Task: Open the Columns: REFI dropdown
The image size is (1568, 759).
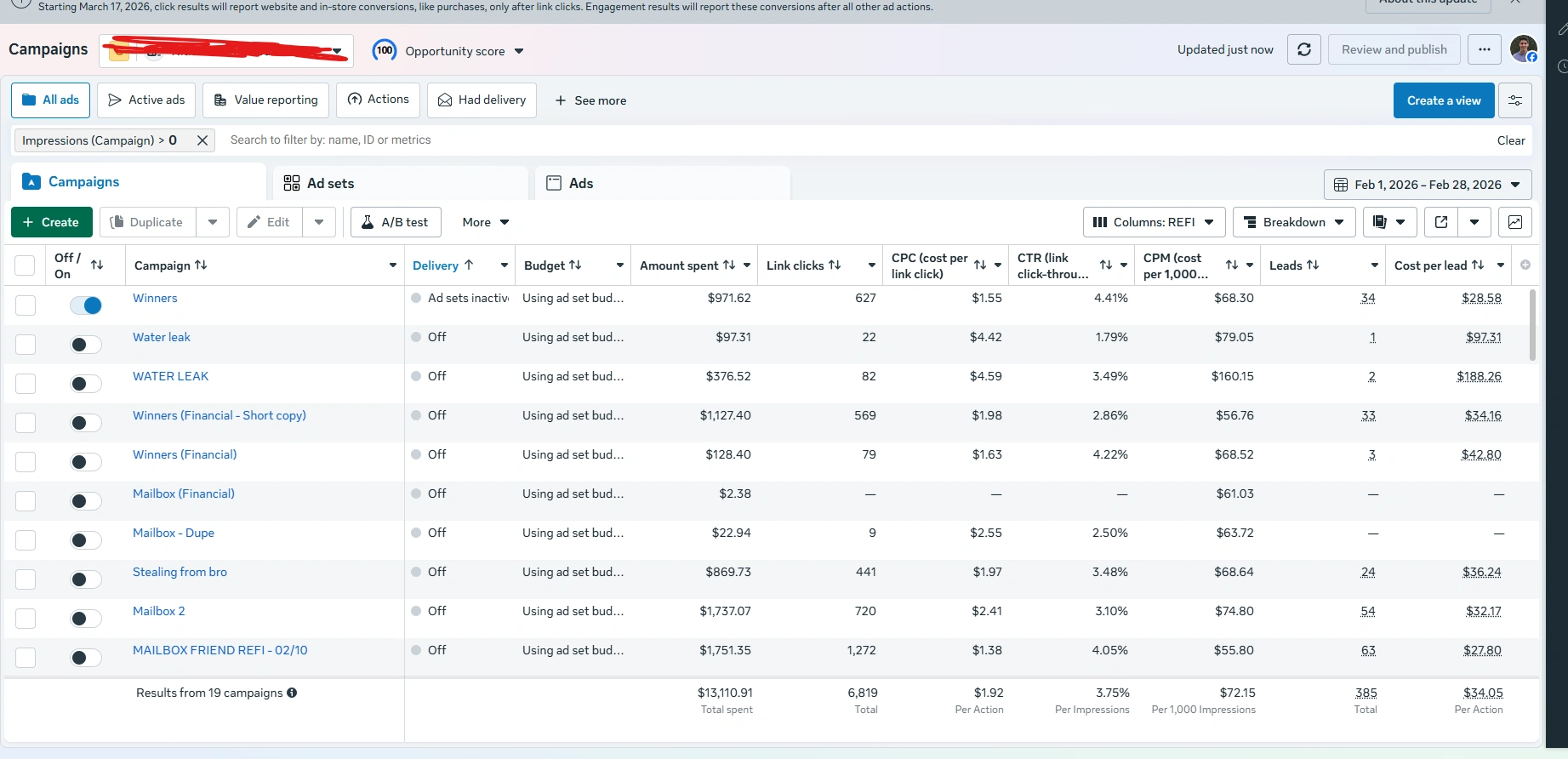Action: [x=1153, y=222]
